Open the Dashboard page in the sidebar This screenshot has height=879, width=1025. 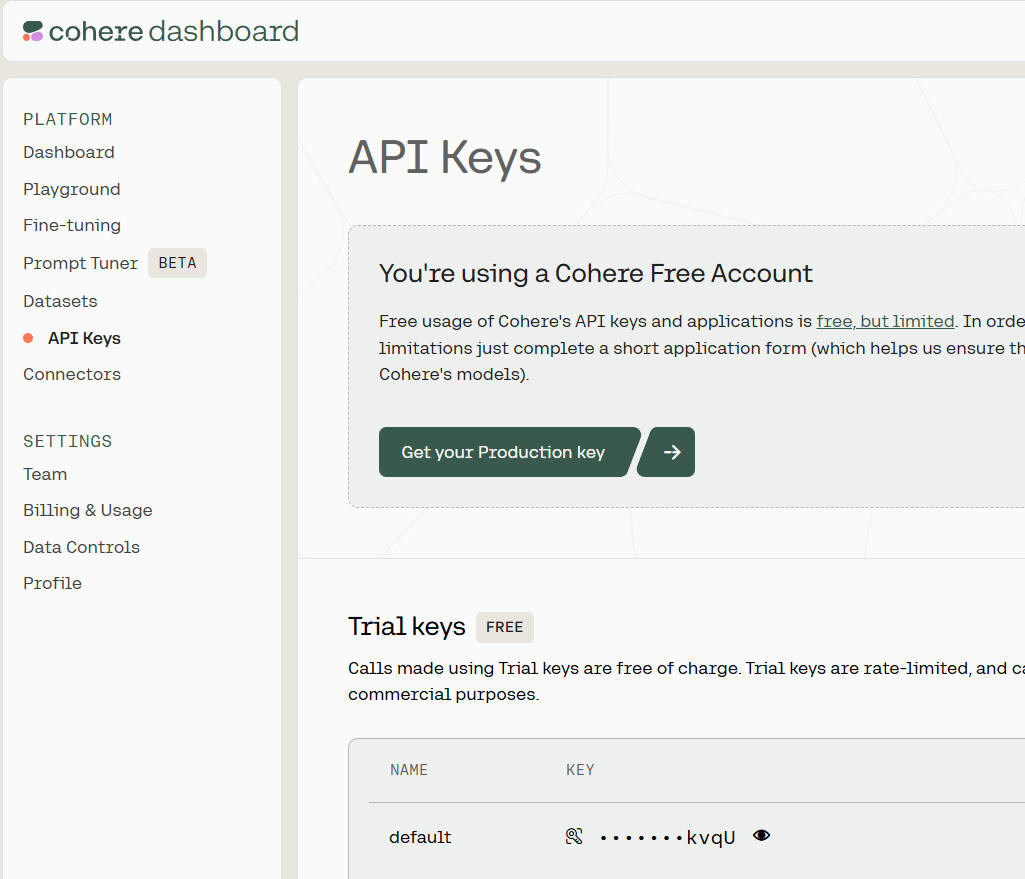(69, 152)
